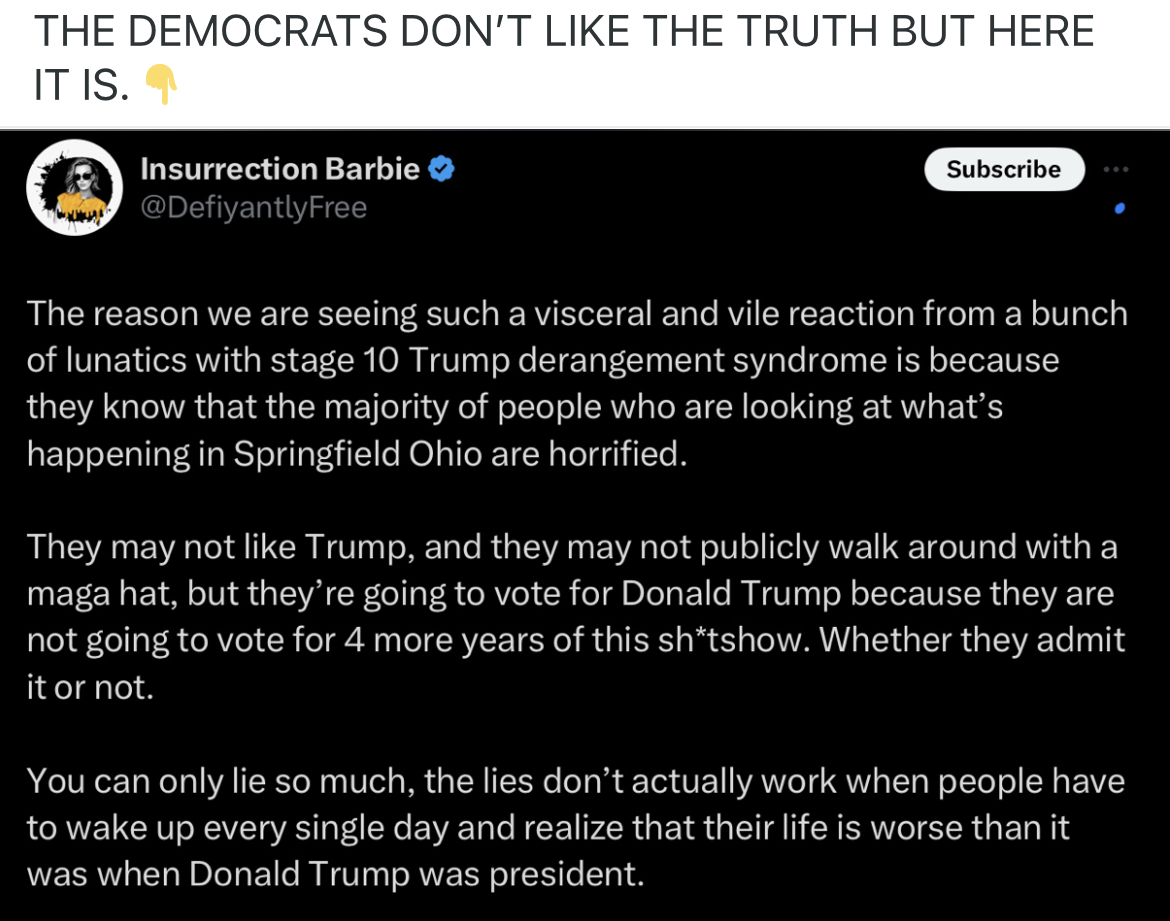The width and height of the screenshot is (1170, 921).
Task: Click the blue verified checkmark badge
Action: point(442,169)
